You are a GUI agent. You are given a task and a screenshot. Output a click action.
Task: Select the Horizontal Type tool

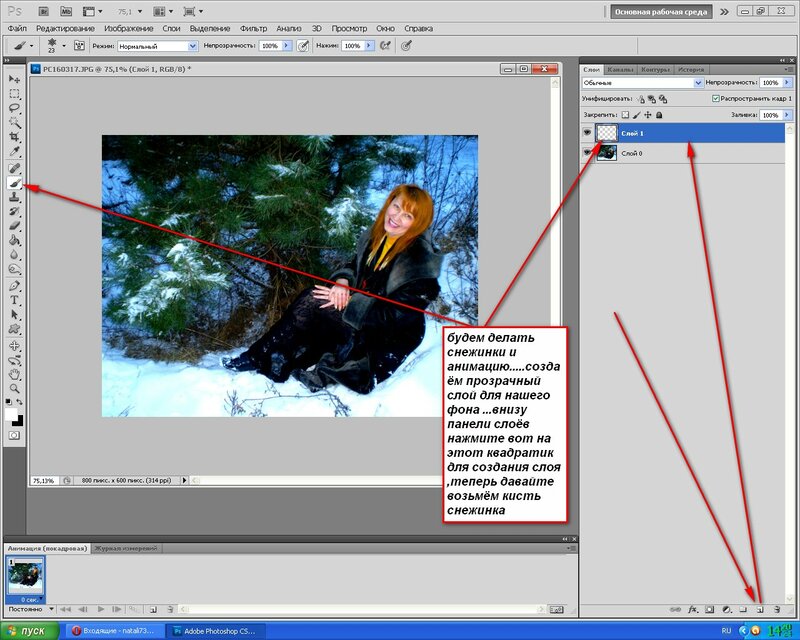14,299
